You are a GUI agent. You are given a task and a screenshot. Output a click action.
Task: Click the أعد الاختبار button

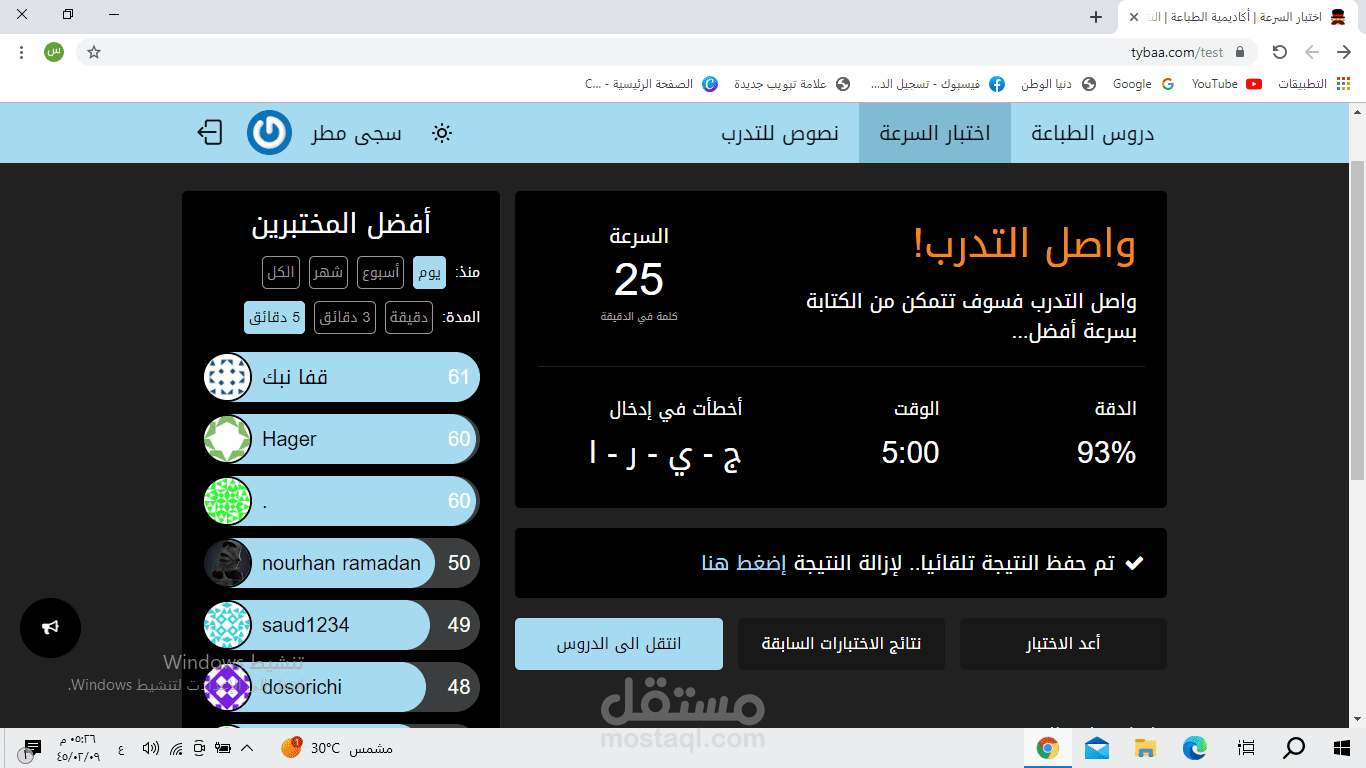(x=1063, y=644)
